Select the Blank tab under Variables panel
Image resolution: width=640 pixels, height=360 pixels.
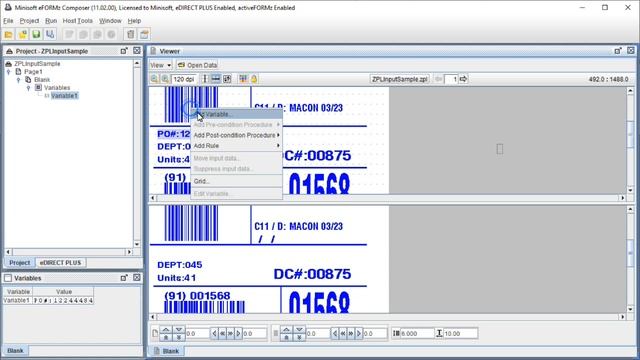[16, 351]
